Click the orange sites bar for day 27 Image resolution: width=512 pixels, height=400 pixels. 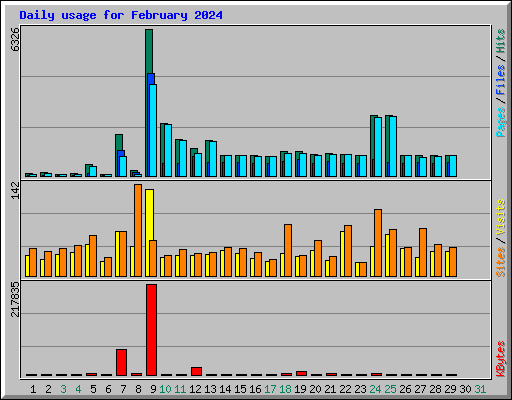(423, 252)
